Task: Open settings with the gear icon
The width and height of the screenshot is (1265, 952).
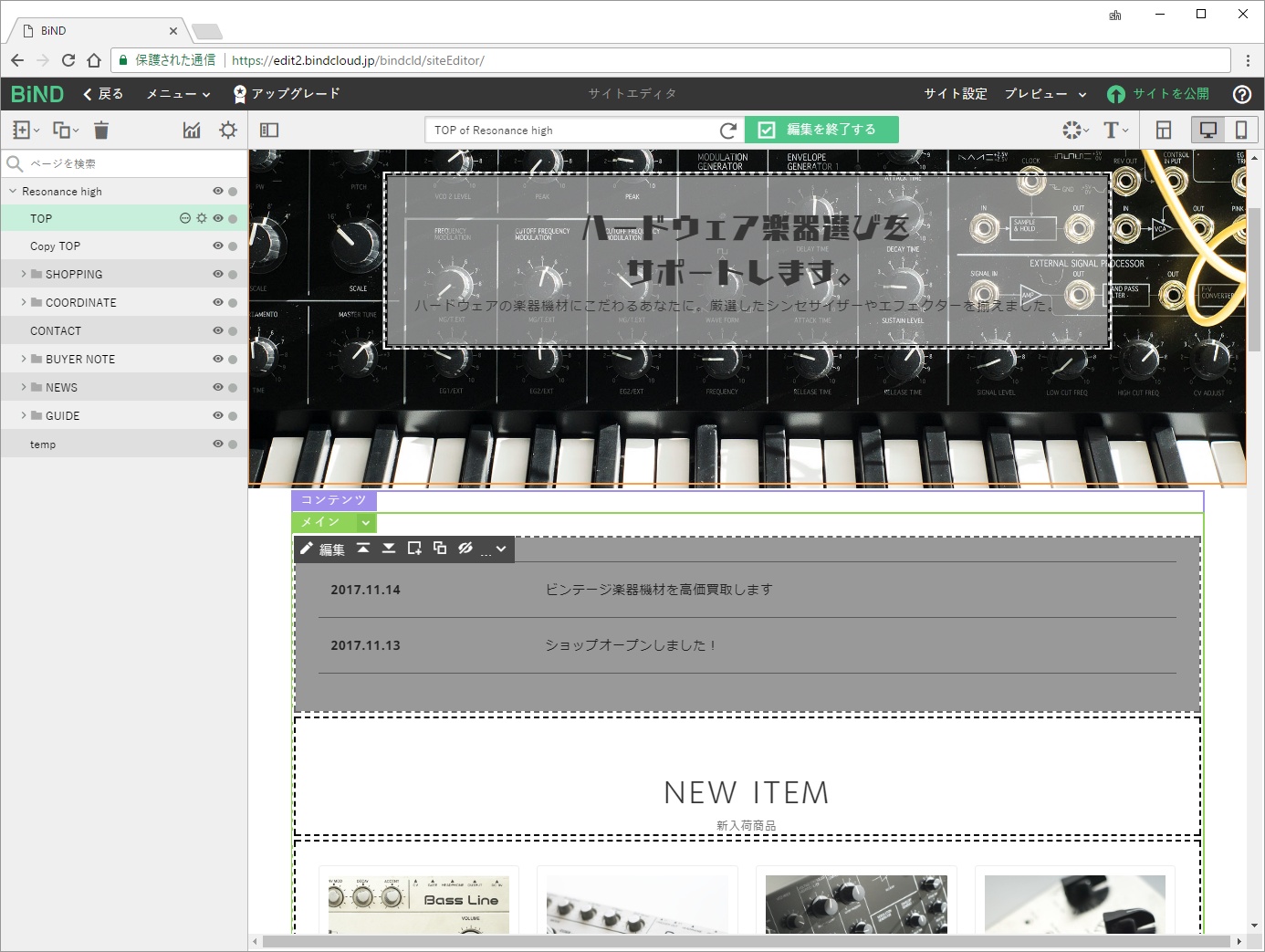Action: 227,130
